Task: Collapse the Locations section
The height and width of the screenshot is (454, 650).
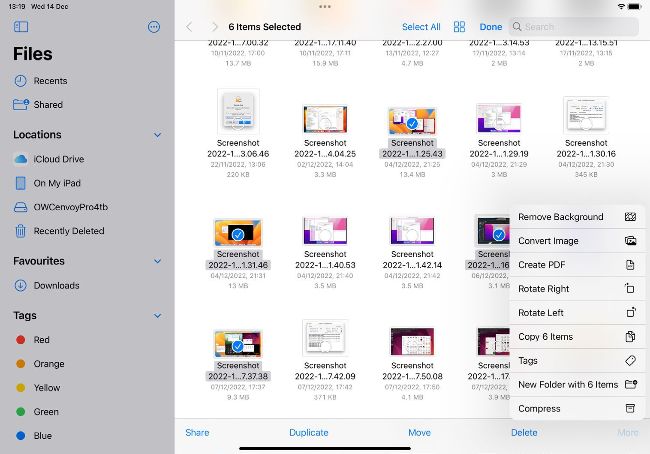Action: (157, 135)
